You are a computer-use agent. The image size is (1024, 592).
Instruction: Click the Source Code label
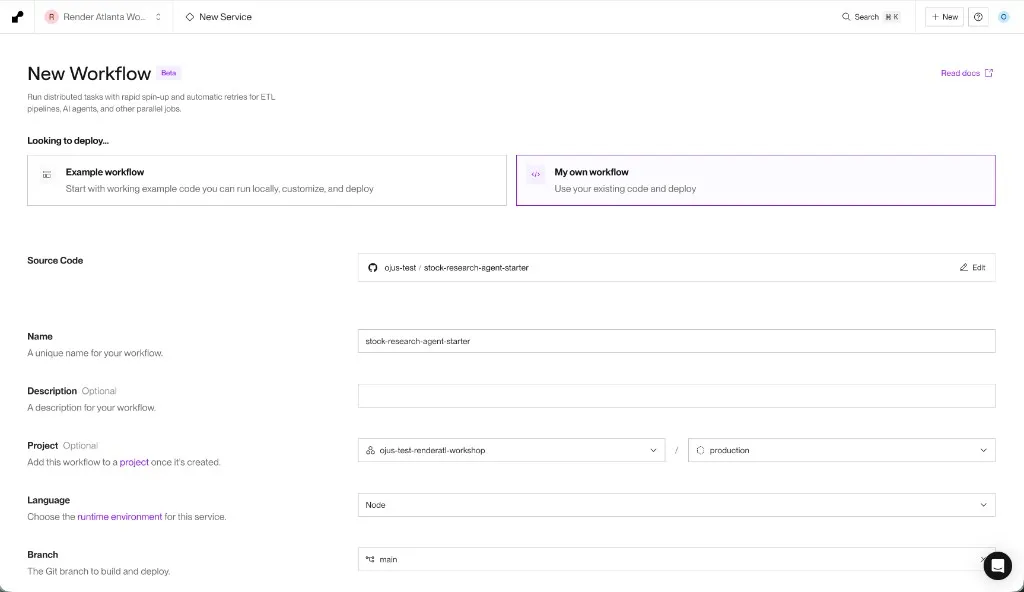tap(55, 261)
